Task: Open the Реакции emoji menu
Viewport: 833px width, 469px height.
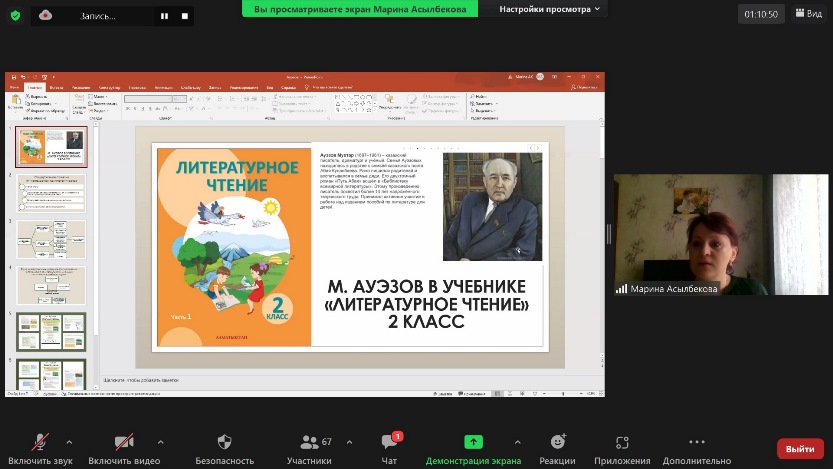Action: [x=557, y=443]
